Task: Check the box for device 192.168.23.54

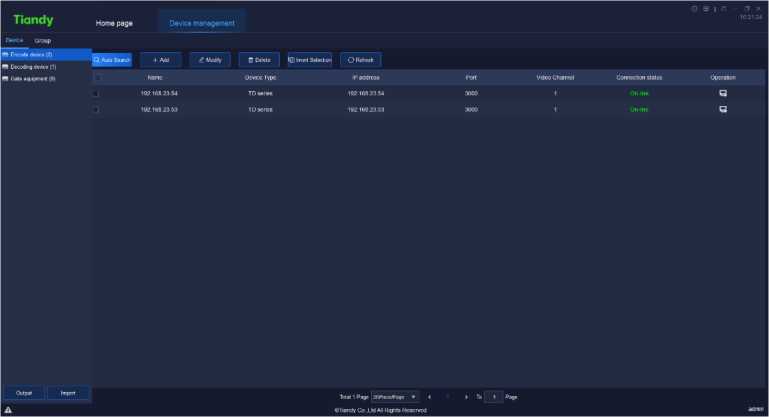Action: point(96,93)
